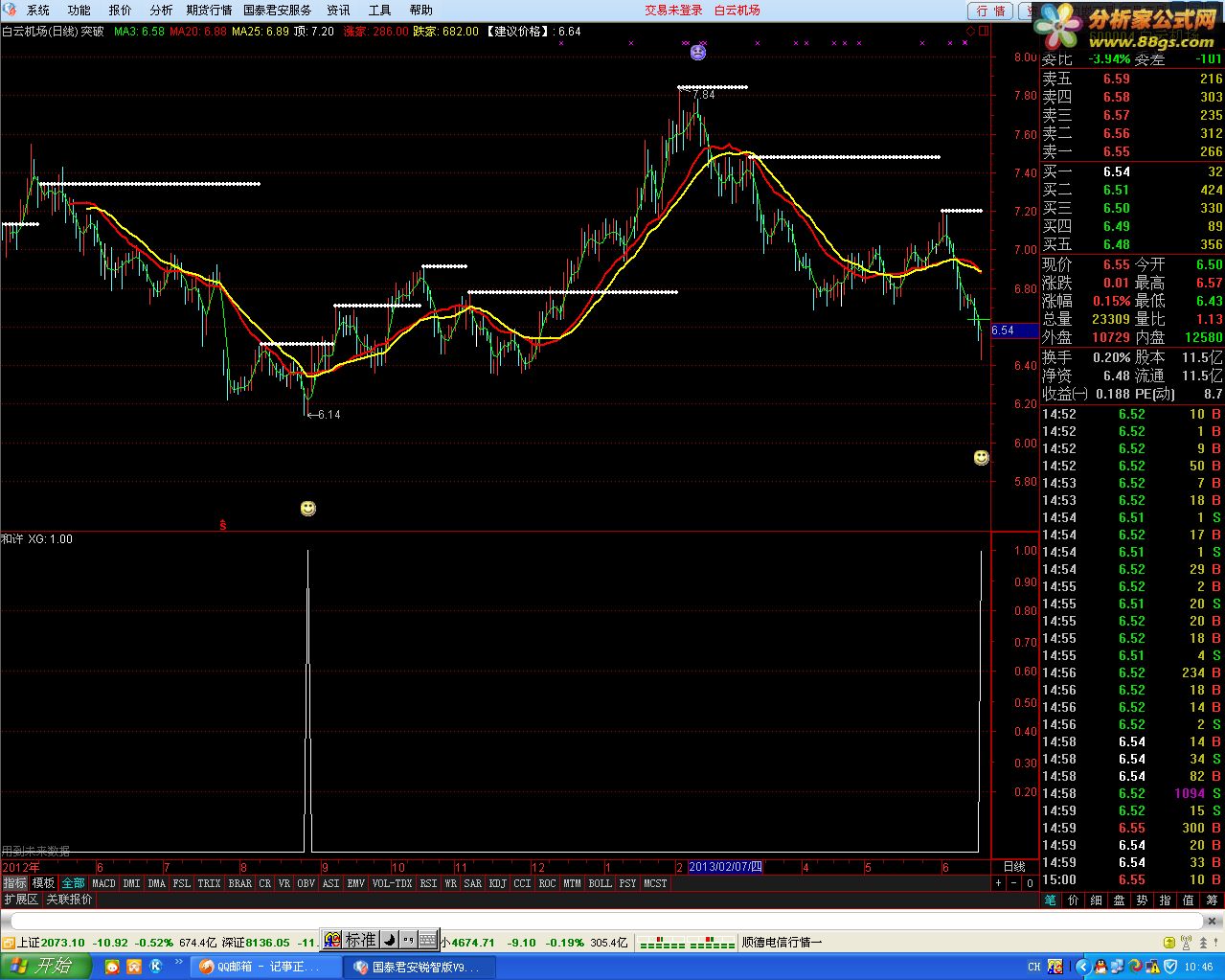The width and height of the screenshot is (1225, 980).
Task: Click the red diamond icon at chart top-right
Action: pos(970,31)
